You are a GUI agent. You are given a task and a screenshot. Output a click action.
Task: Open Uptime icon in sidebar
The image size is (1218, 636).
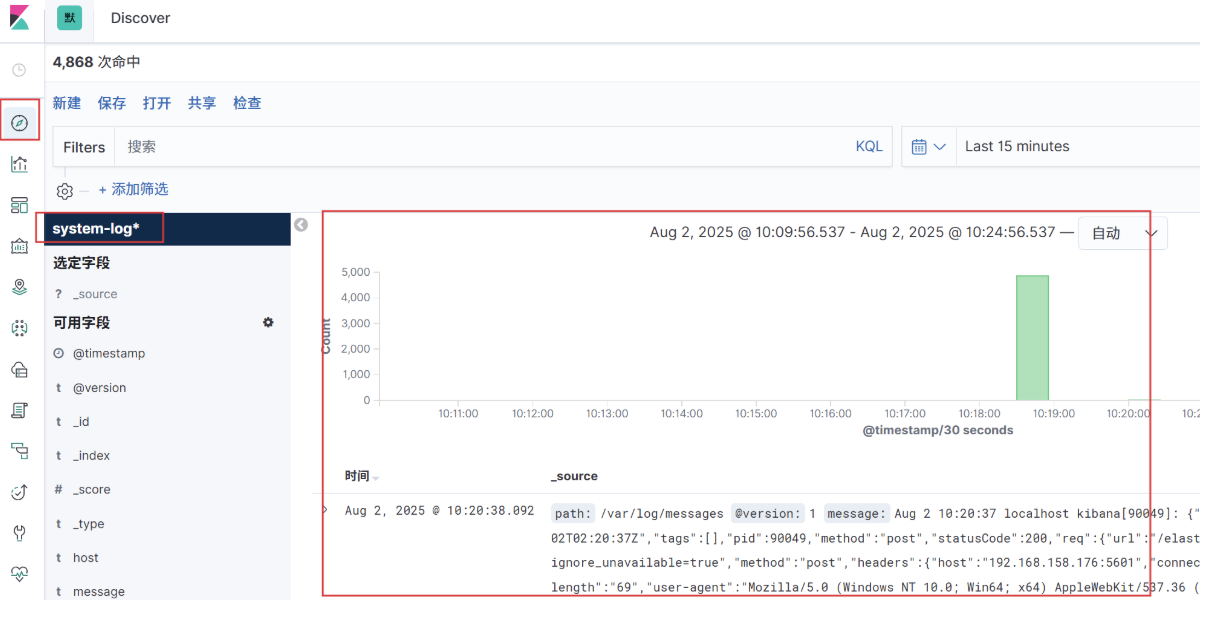pyautogui.click(x=19, y=492)
